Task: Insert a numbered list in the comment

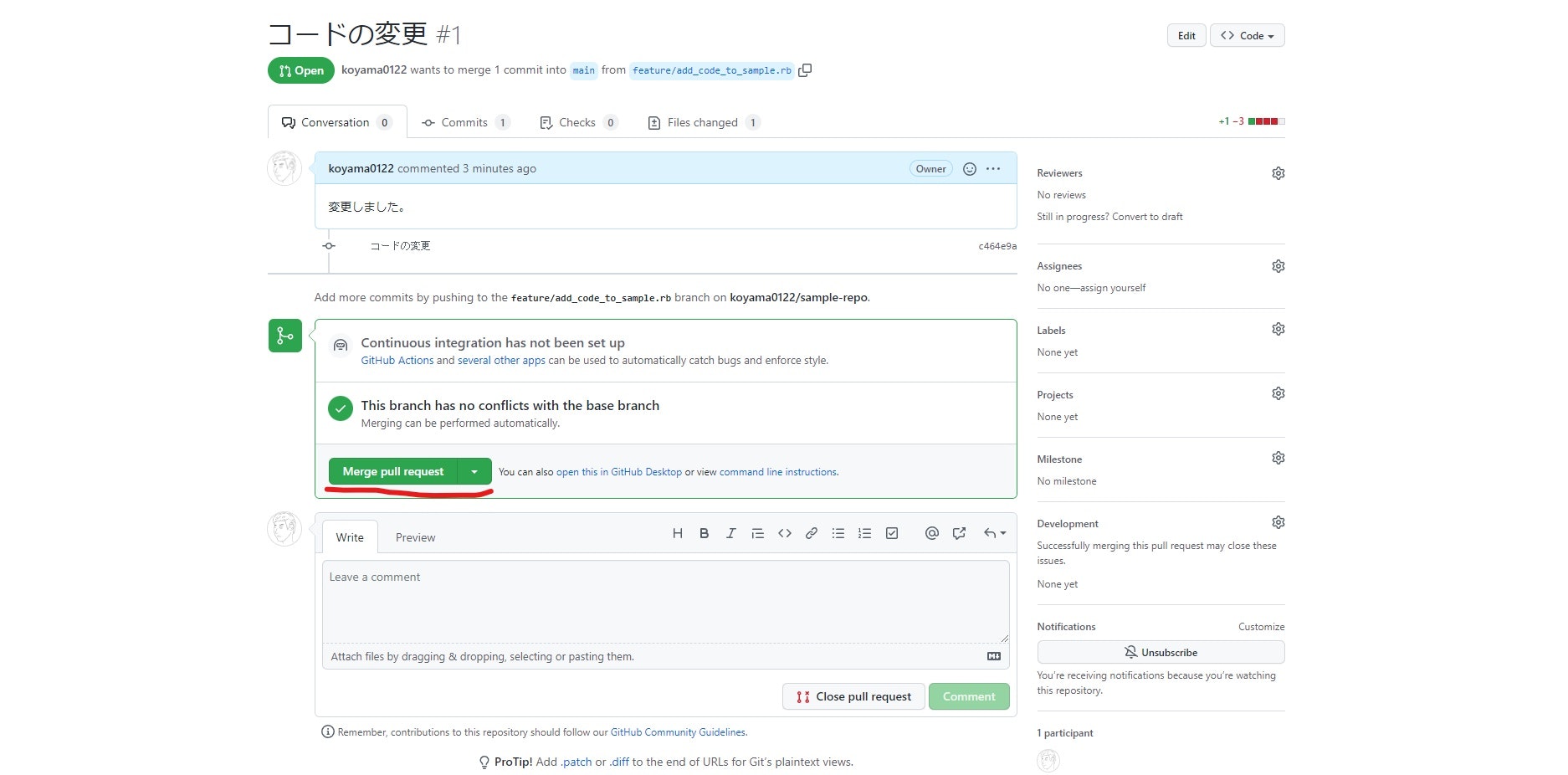Action: (x=865, y=533)
